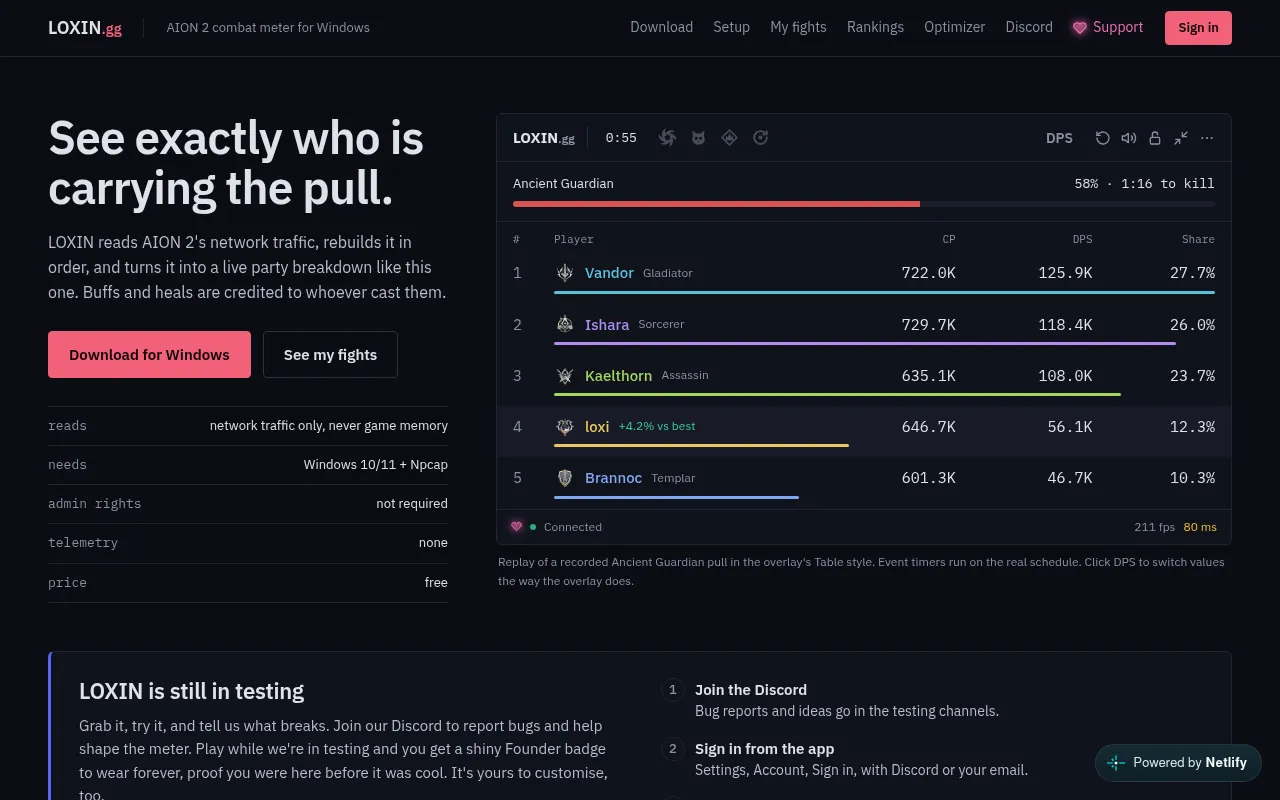Open the overlay three-dots menu
This screenshot has width=1280, height=800.
[1207, 138]
